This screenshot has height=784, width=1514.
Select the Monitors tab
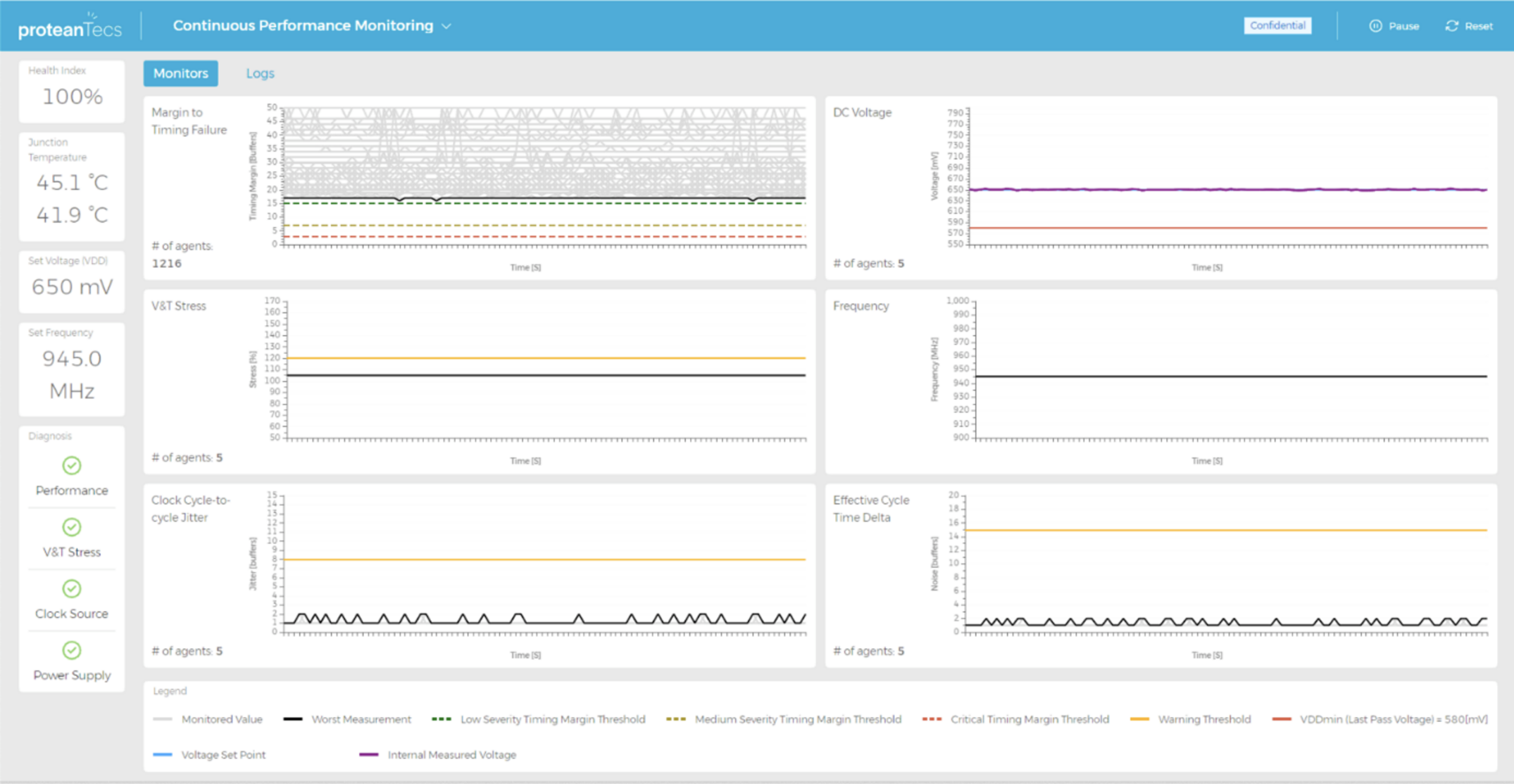(x=180, y=73)
